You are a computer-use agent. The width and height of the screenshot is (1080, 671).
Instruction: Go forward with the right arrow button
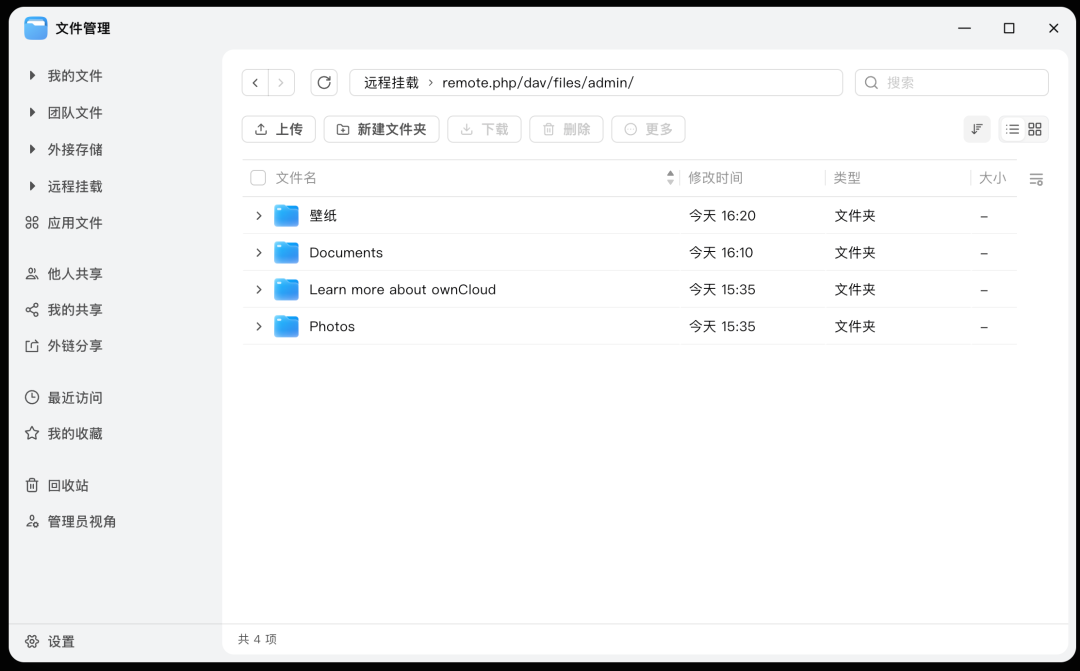pos(281,83)
